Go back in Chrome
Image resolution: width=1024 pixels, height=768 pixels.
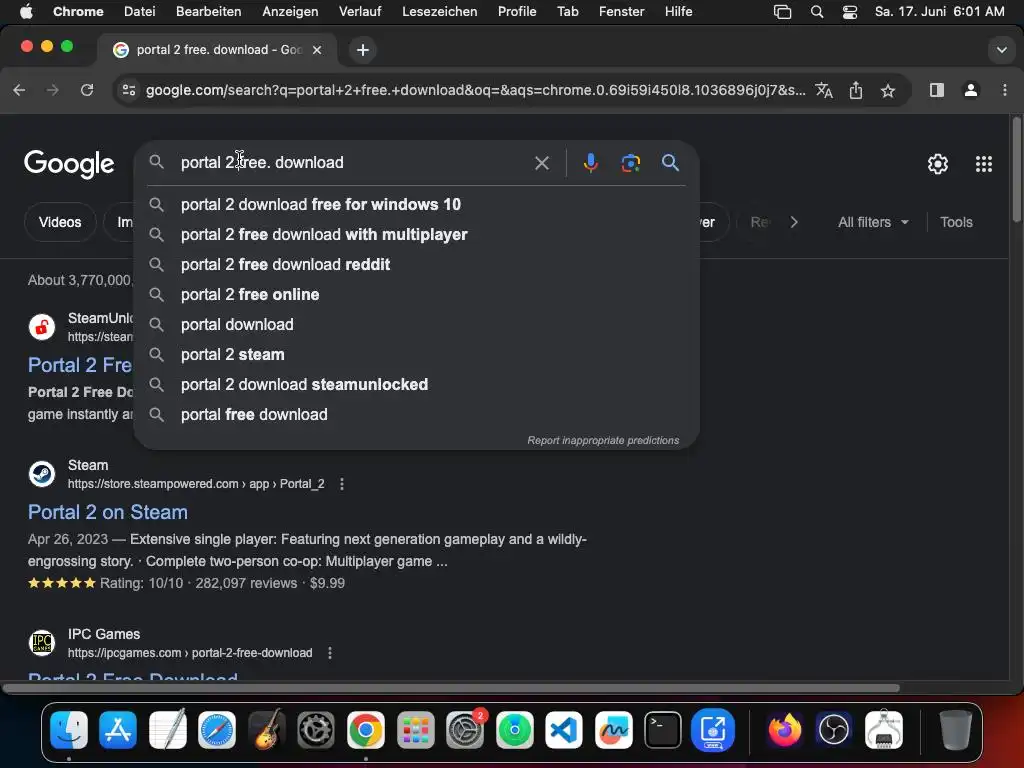[20, 90]
